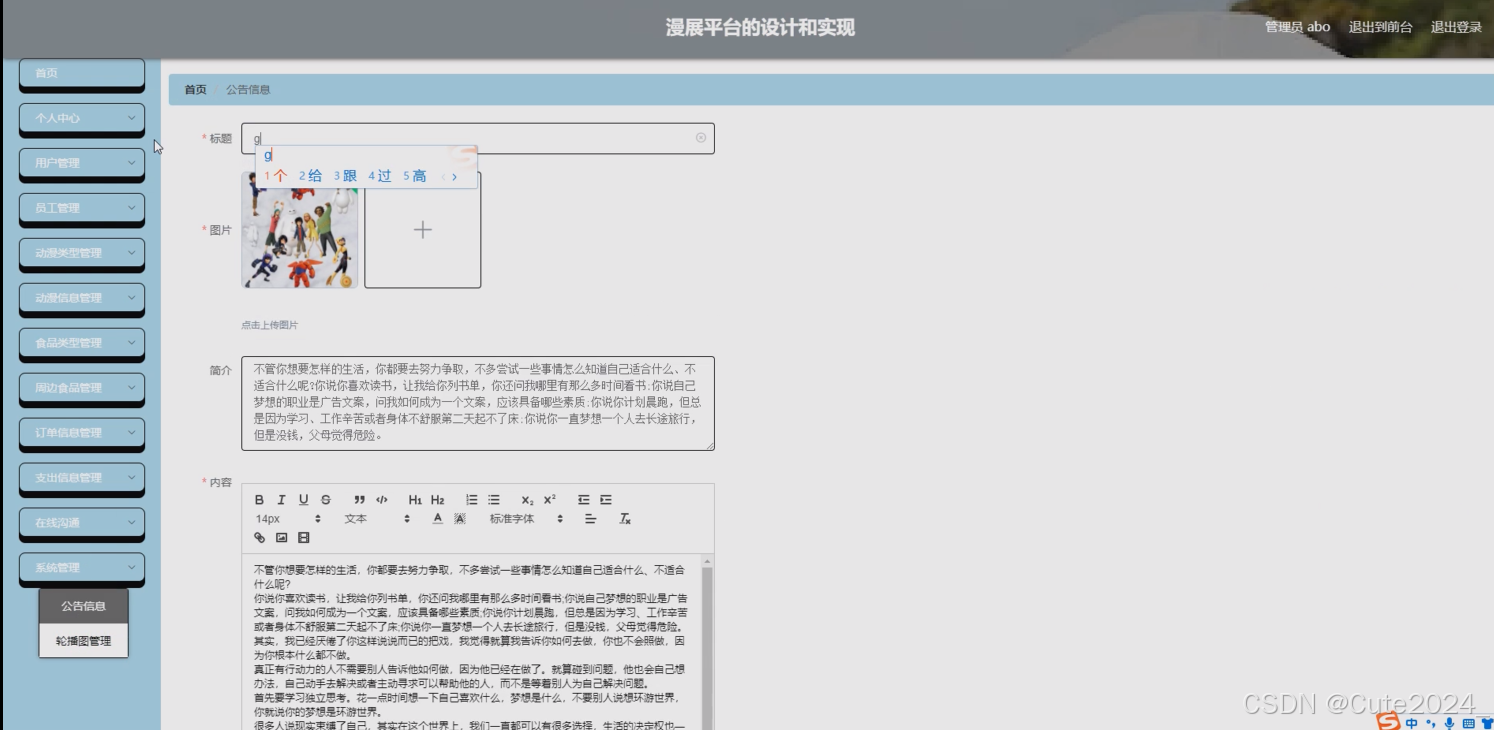Choose IME candidate 1 个
The image size is (1494, 730).
[x=276, y=176]
